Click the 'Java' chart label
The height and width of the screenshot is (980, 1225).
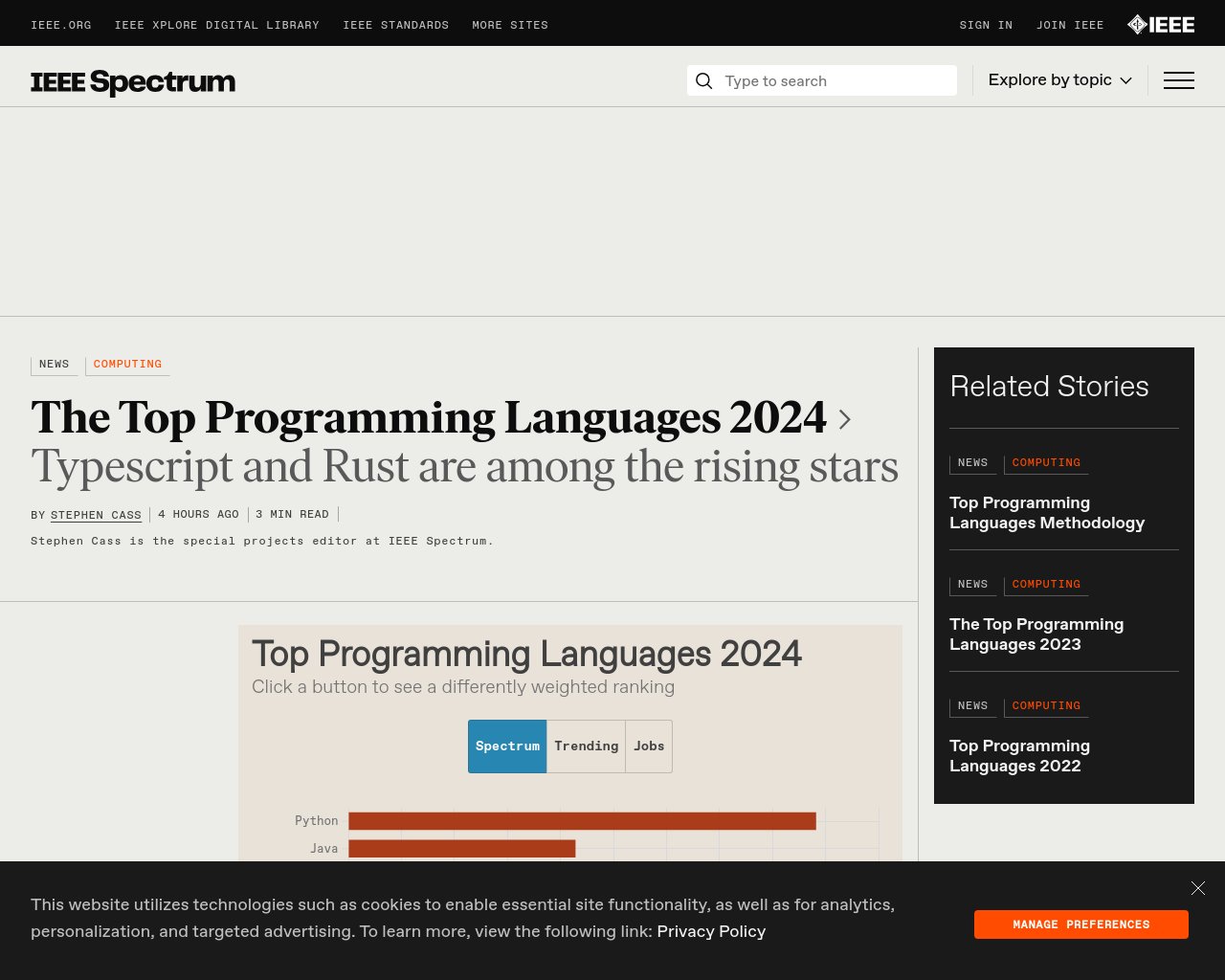pyautogui.click(x=323, y=849)
